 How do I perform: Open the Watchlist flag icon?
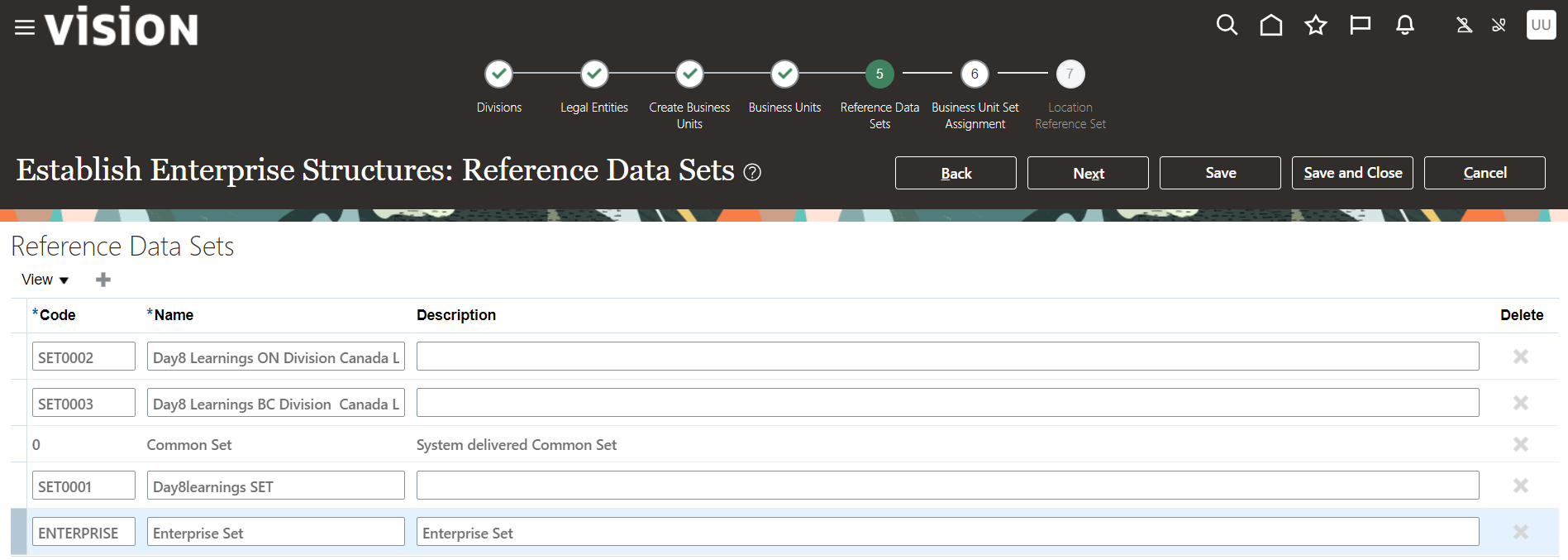[x=1361, y=26]
